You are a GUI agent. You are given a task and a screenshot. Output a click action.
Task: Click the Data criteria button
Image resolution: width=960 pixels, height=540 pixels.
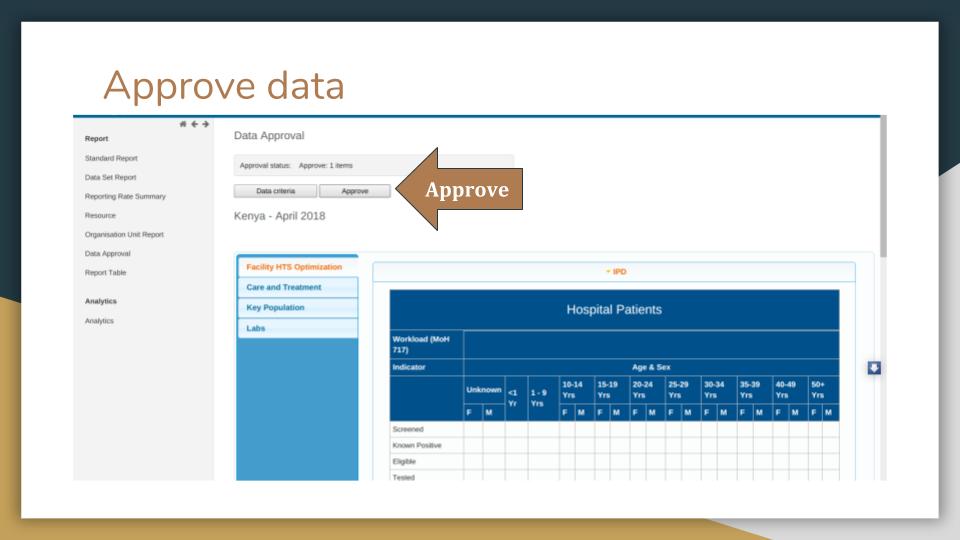pyautogui.click(x=276, y=191)
